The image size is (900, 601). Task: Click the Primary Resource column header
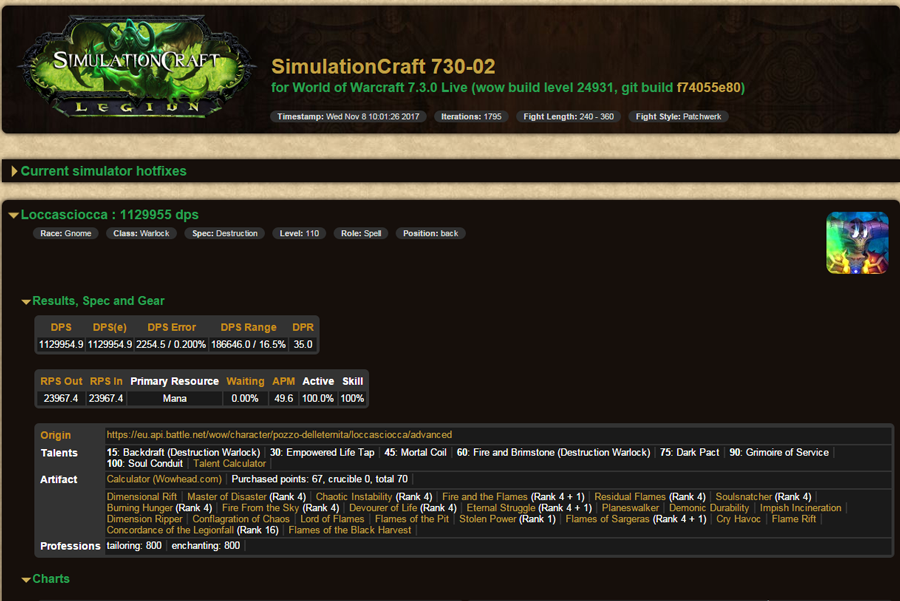(x=174, y=381)
